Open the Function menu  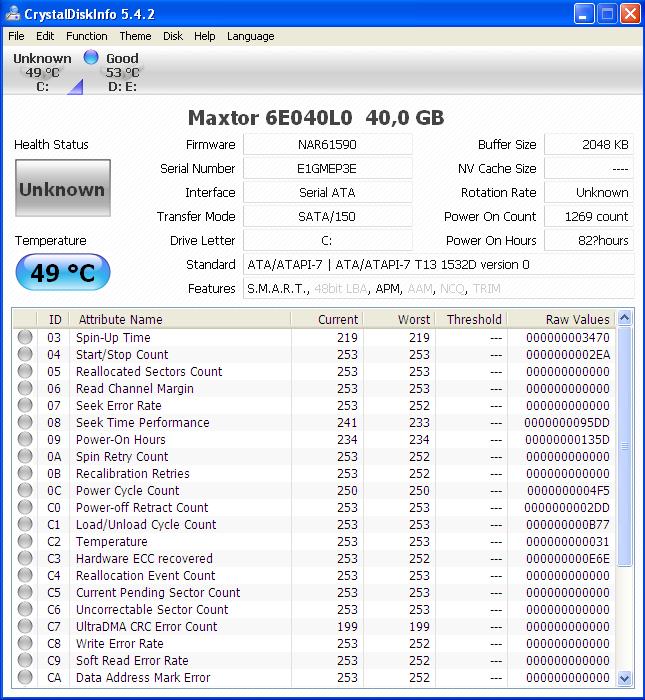[87, 36]
